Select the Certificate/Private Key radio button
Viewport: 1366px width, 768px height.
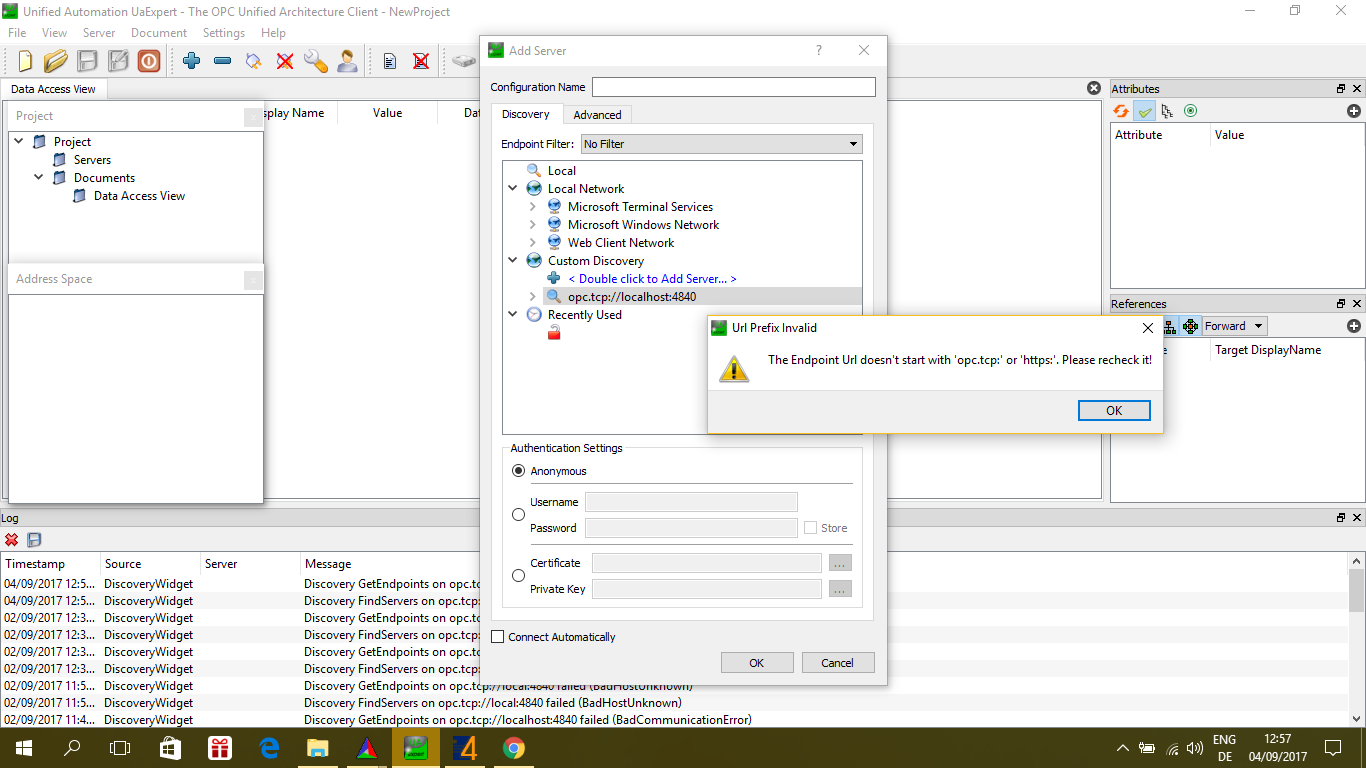pos(518,576)
